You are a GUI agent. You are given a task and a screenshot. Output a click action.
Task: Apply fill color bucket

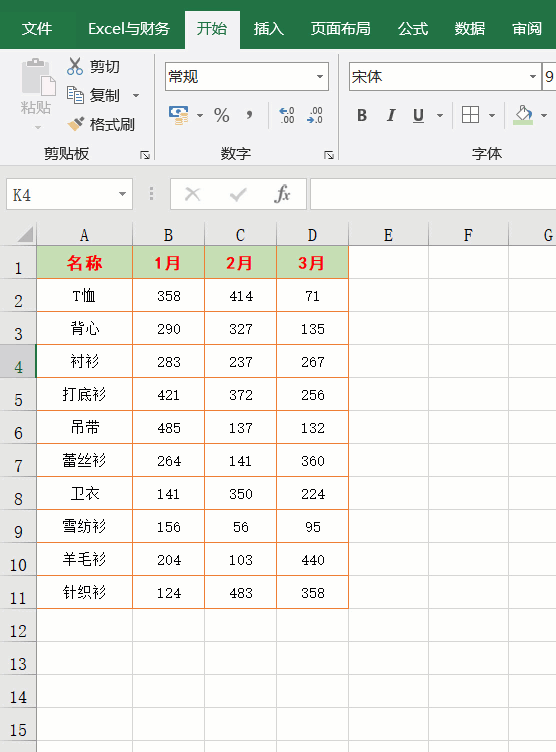click(523, 115)
